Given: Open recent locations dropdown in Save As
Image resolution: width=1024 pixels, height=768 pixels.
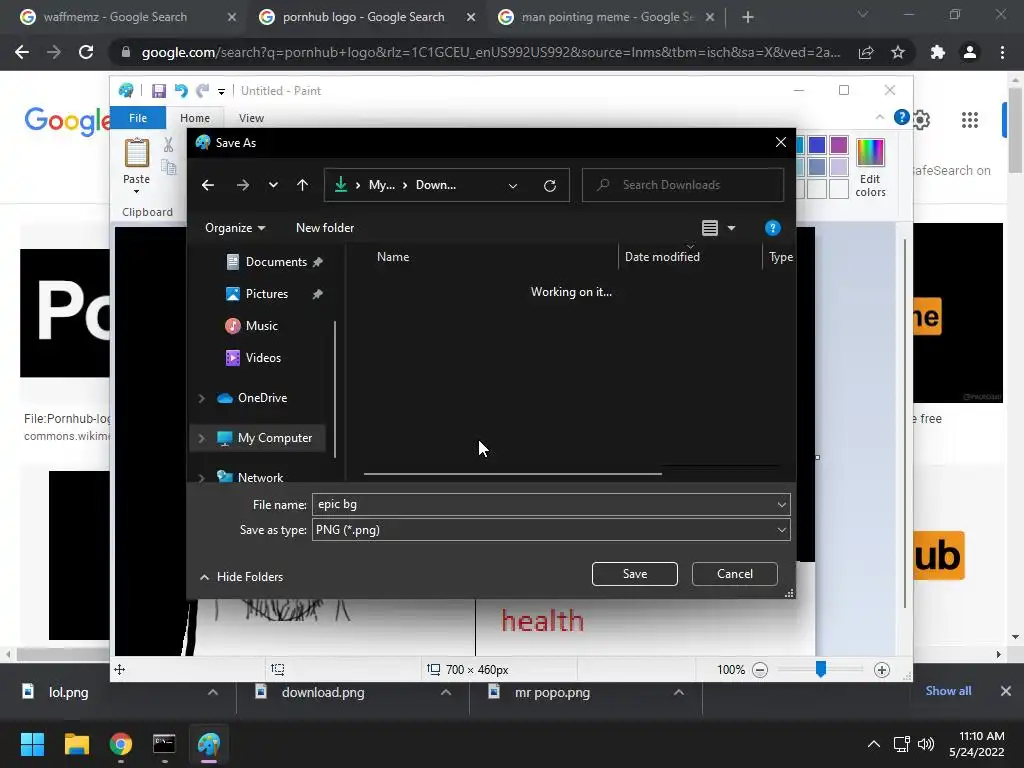Looking at the screenshot, I should [x=273, y=185].
